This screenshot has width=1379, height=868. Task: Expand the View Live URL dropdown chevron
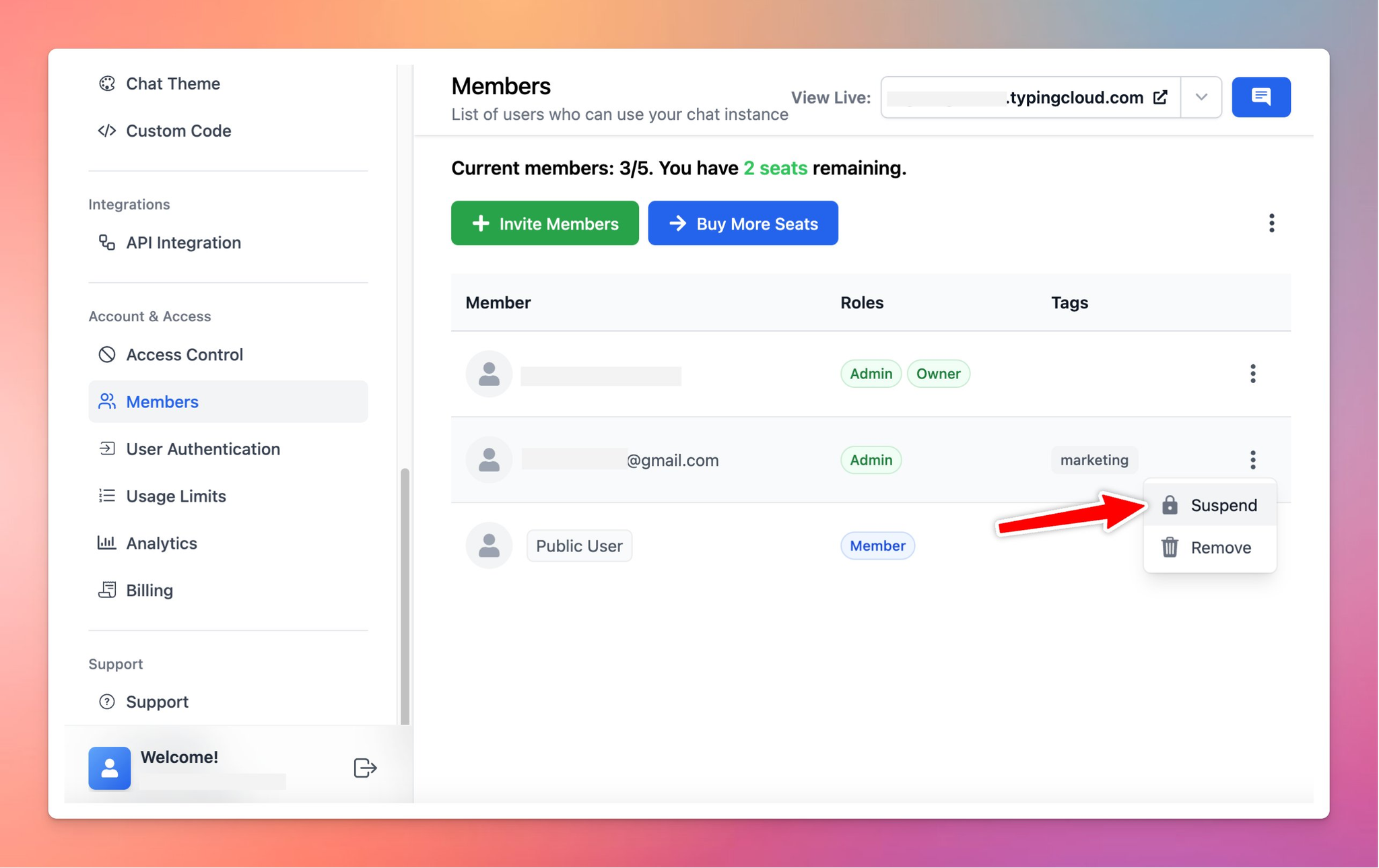[x=1201, y=97]
